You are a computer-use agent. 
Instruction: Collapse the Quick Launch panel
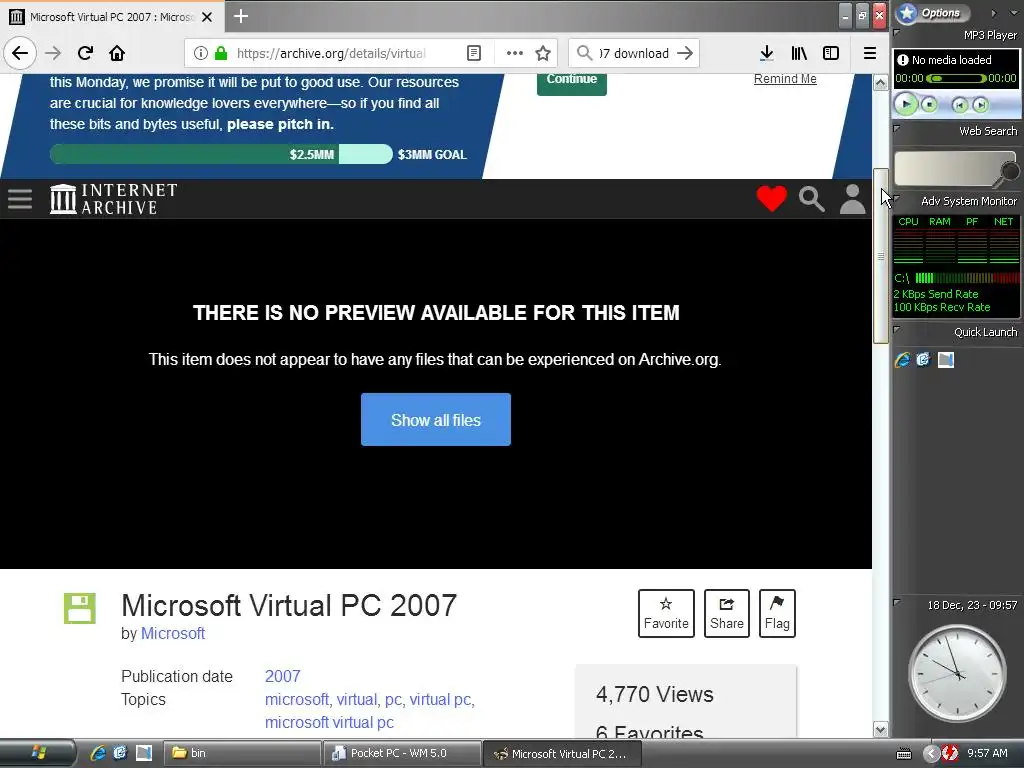[897, 329]
